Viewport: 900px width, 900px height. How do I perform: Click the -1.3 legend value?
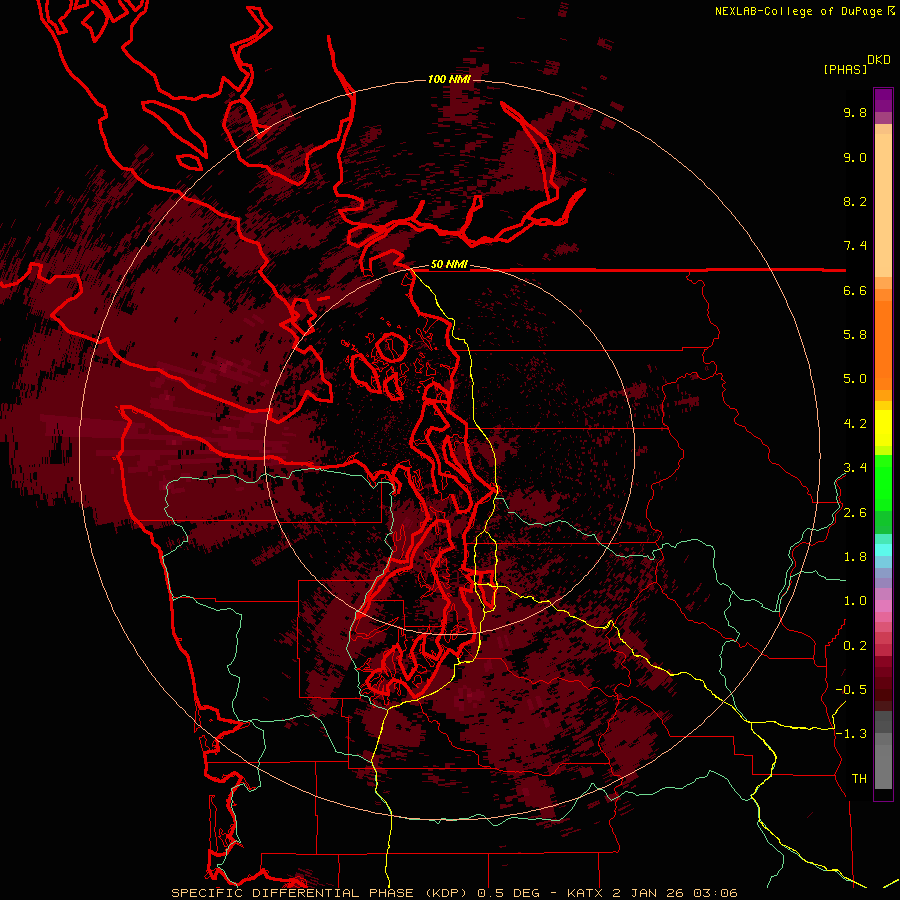[x=851, y=734]
